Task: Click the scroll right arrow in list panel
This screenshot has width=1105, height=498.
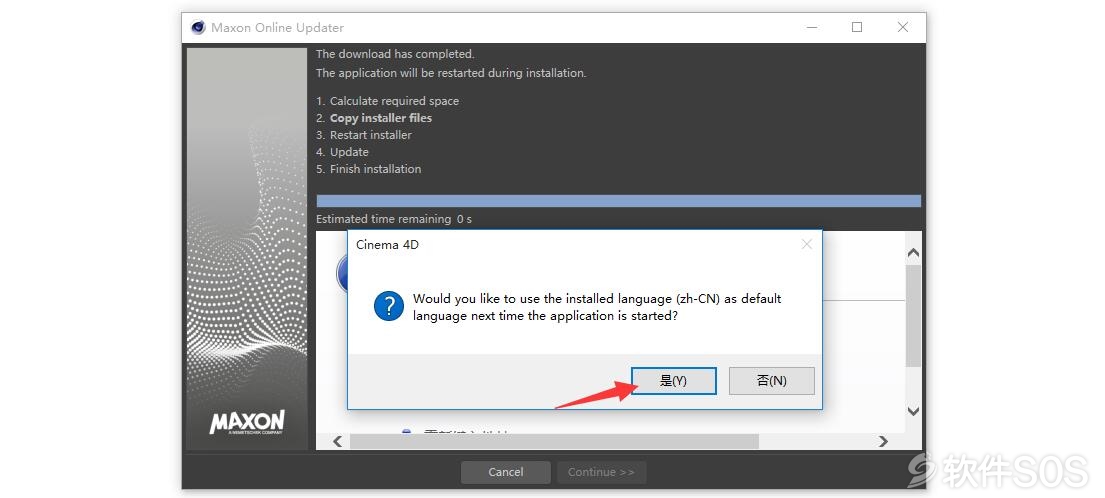Action: [883, 442]
